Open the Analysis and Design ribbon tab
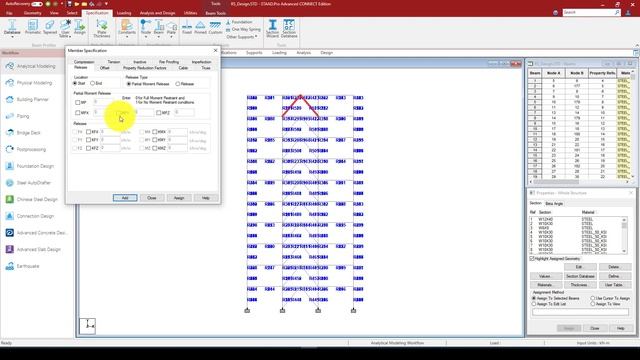 coord(158,13)
